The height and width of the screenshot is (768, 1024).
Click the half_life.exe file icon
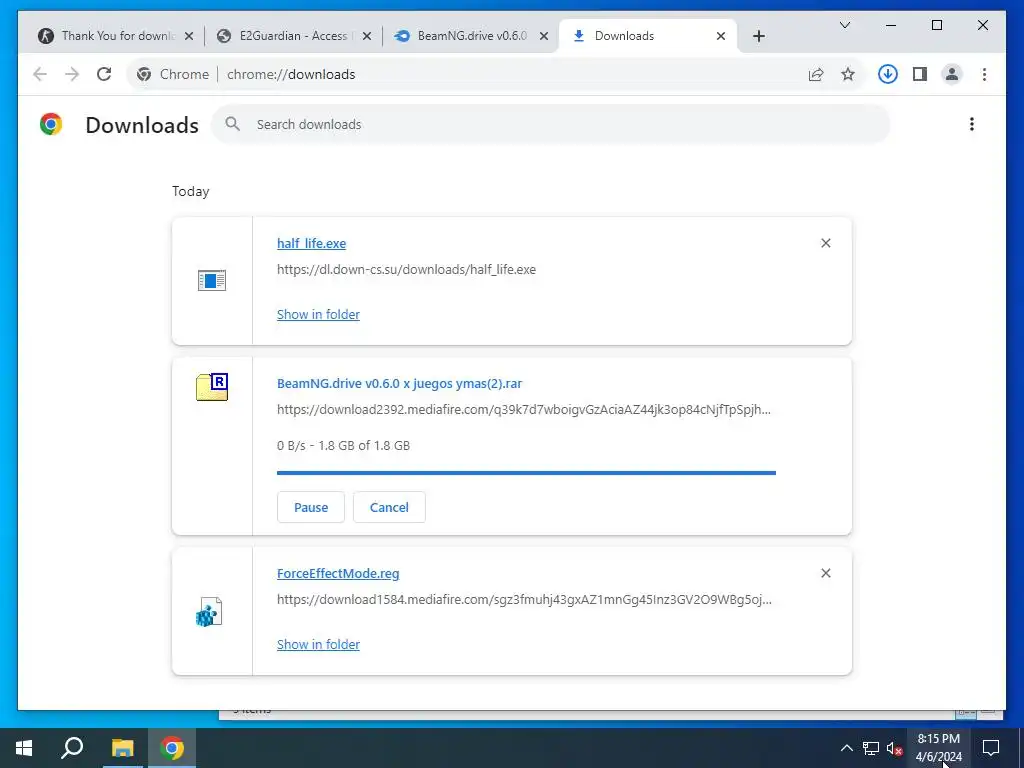pyautogui.click(x=212, y=280)
